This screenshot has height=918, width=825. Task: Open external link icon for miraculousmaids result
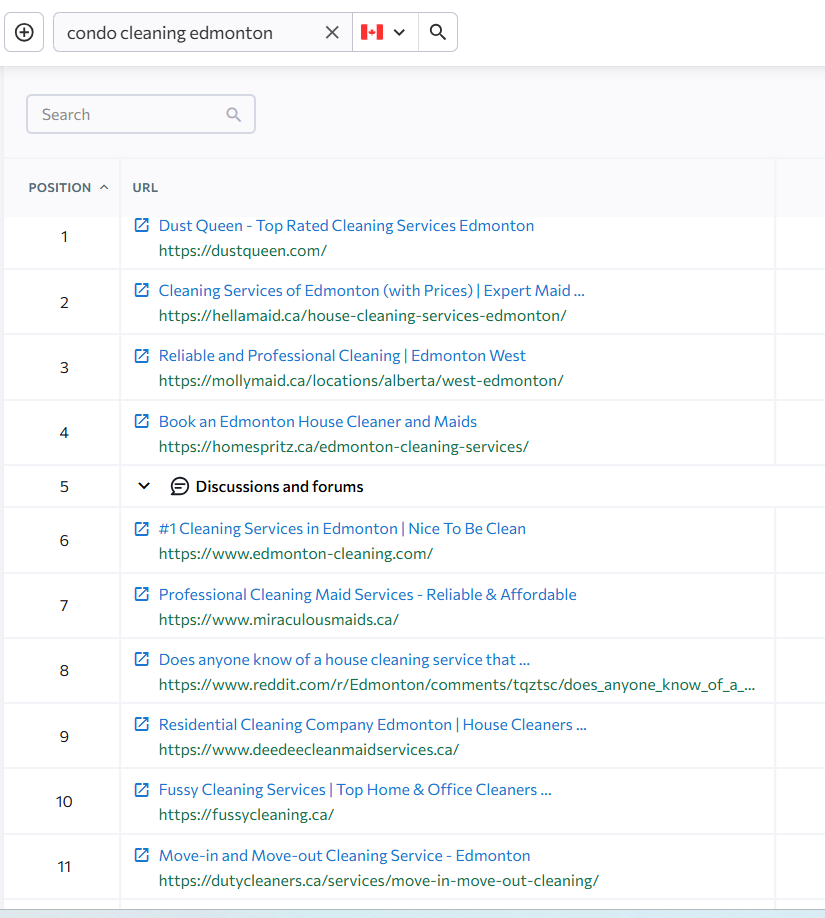click(142, 594)
